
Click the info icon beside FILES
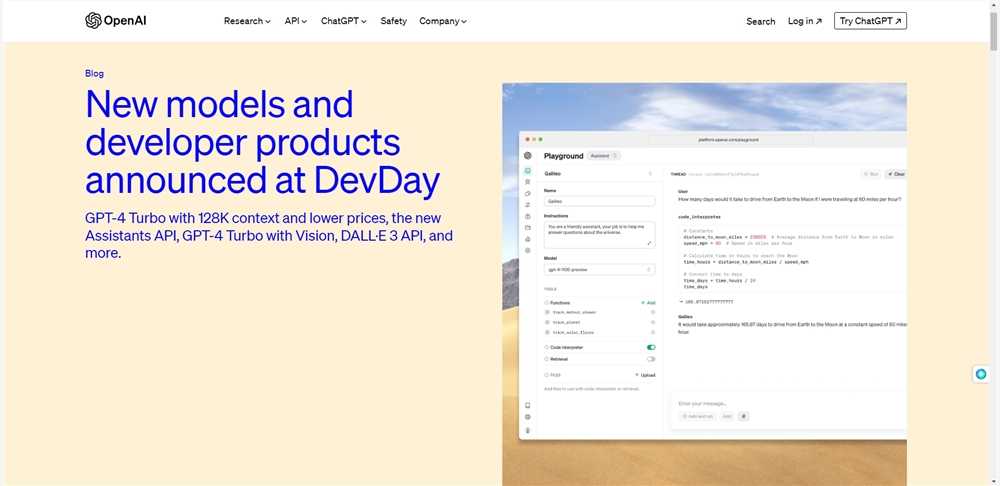click(547, 375)
